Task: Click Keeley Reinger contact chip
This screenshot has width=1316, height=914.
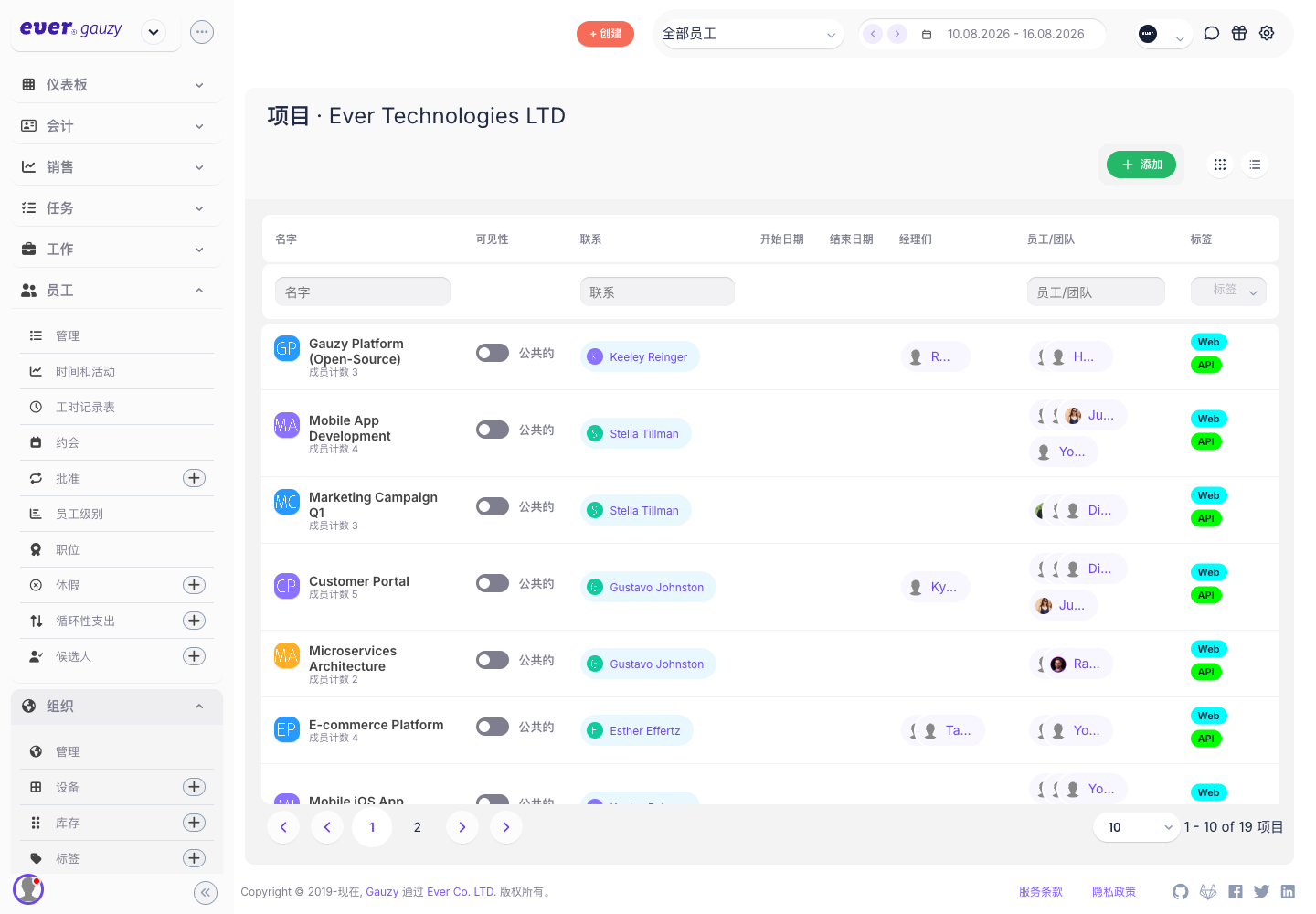Action: 640,356
